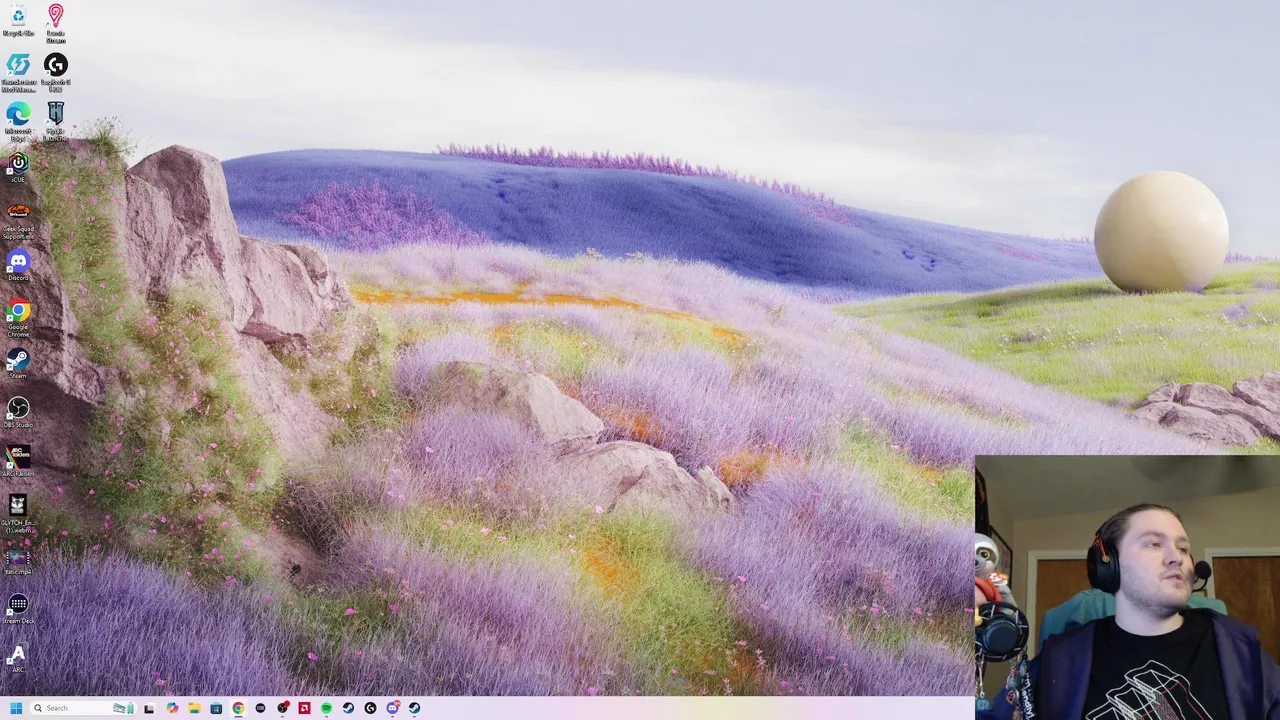Select the Steam desktop shortcut
This screenshot has width=1280, height=720.
tap(18, 364)
